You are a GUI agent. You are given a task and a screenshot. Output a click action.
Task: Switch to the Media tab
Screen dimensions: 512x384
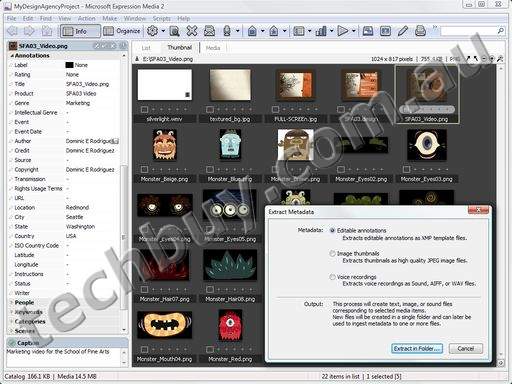[x=213, y=48]
